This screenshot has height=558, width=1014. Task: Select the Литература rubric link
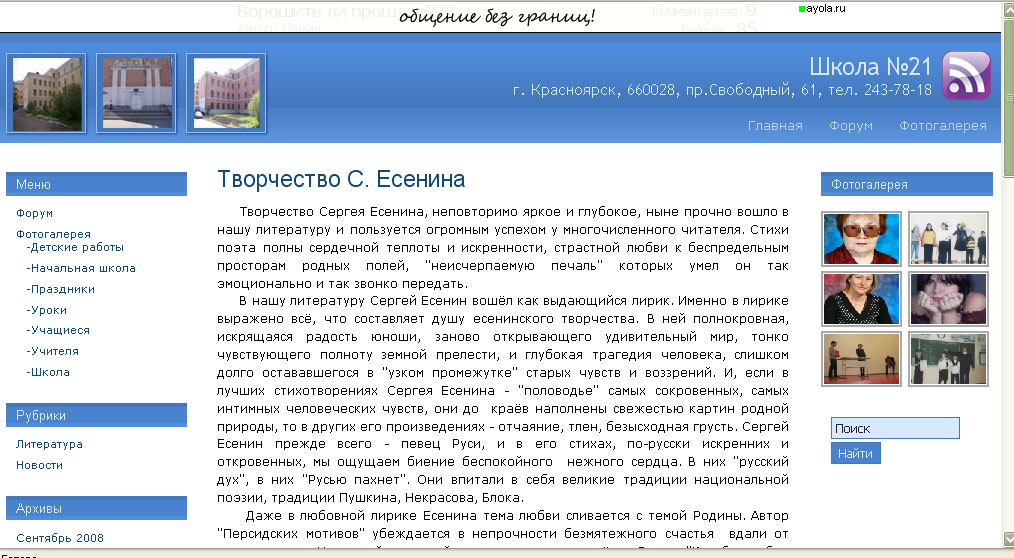(x=49, y=444)
